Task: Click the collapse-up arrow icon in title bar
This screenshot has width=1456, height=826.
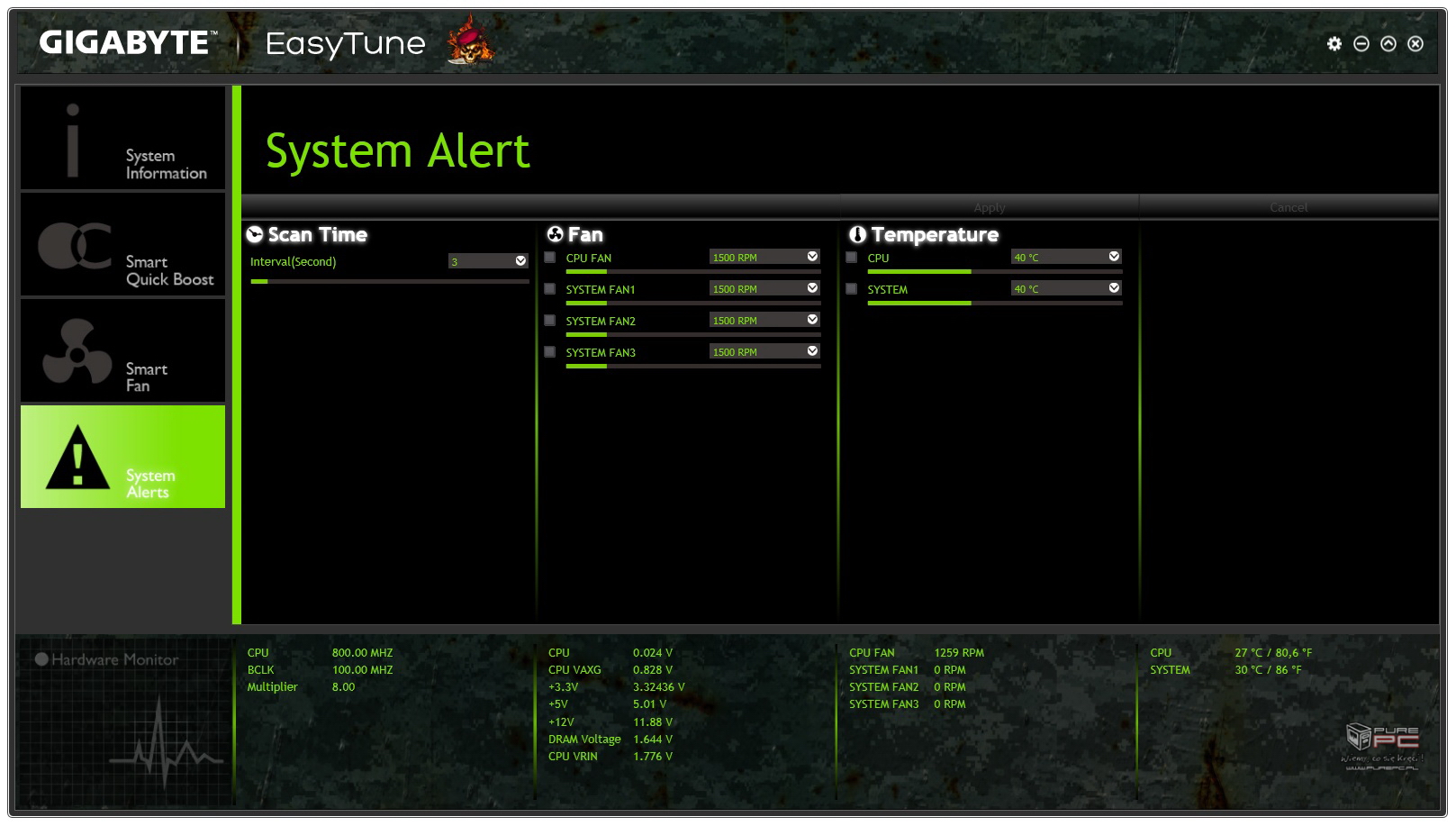Action: point(1388,43)
